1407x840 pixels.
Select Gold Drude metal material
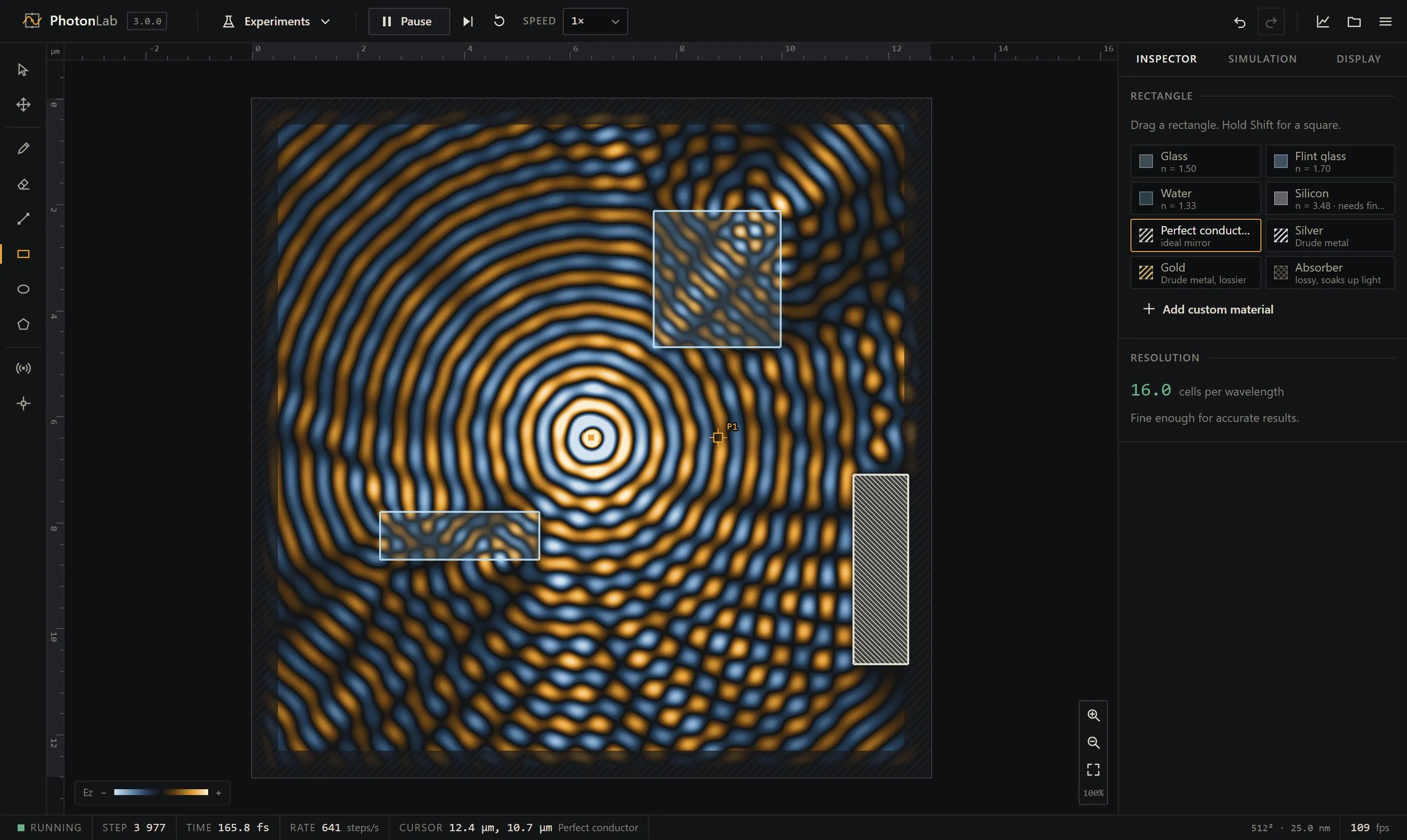pos(1195,273)
